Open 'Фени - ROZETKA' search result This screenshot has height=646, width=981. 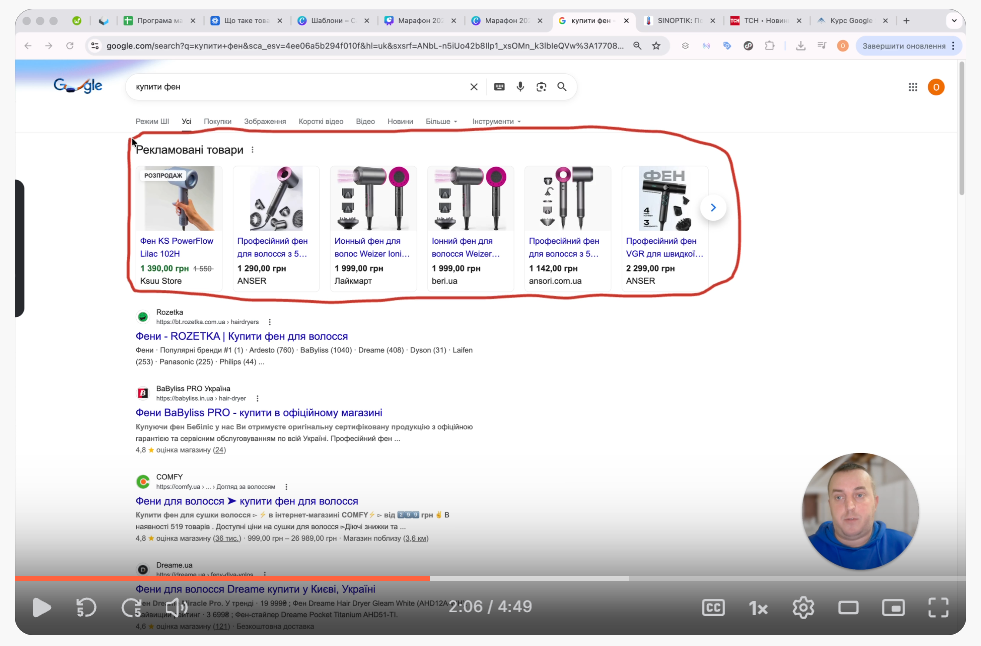(x=241, y=336)
